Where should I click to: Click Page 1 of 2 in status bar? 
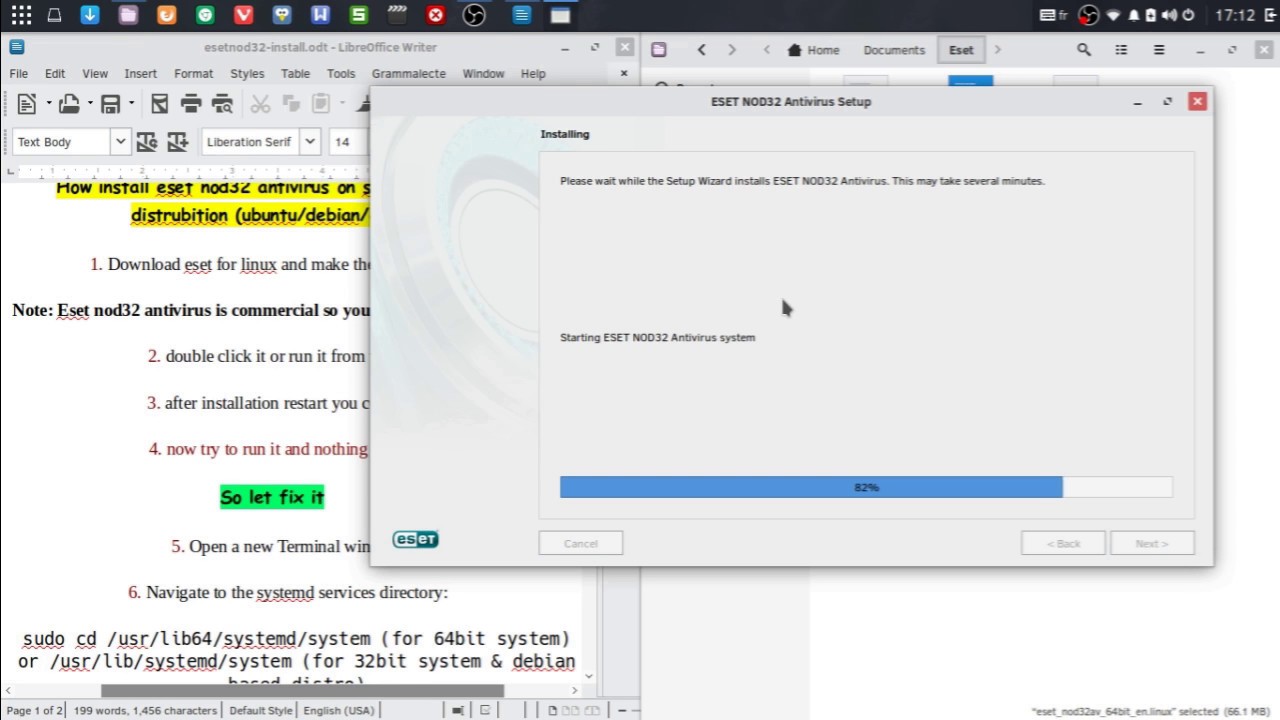click(34, 710)
